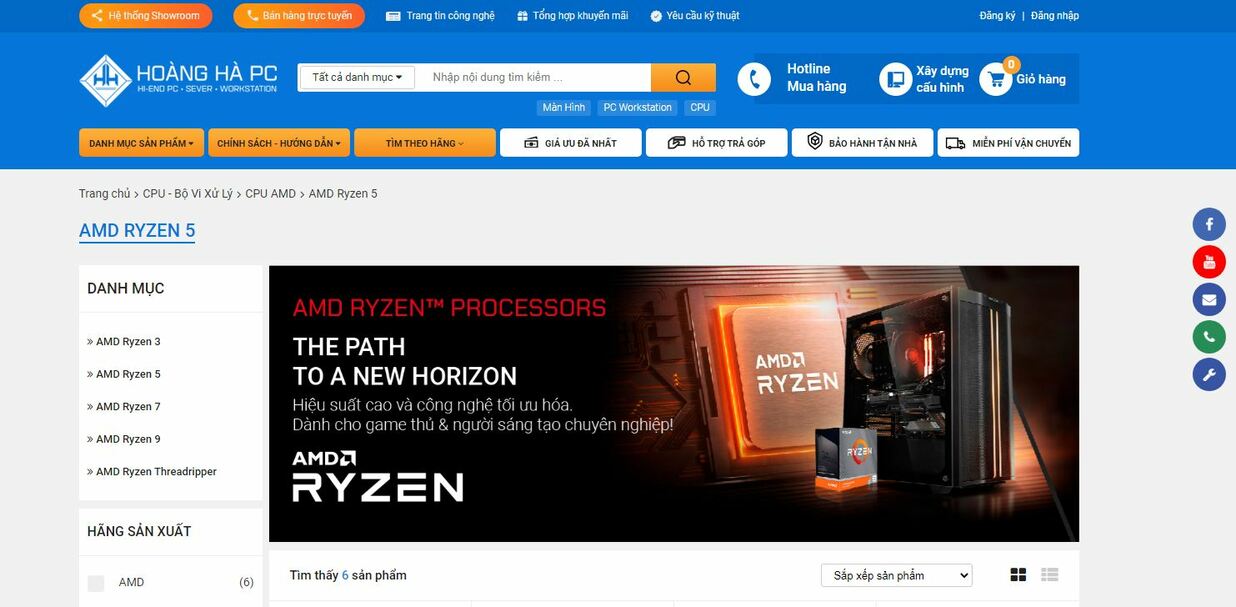This screenshot has height=607, width=1236.
Task: Open the YouTube floating side icon
Action: click(1209, 262)
